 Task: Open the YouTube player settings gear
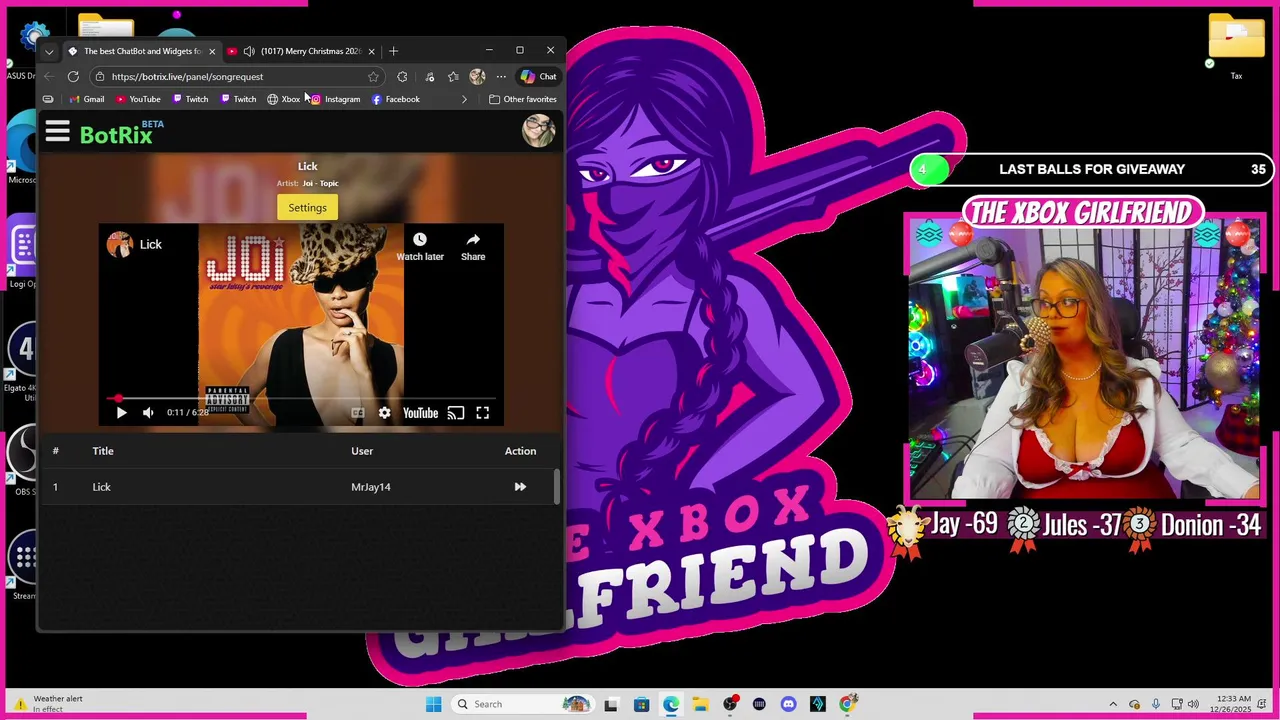click(x=384, y=413)
